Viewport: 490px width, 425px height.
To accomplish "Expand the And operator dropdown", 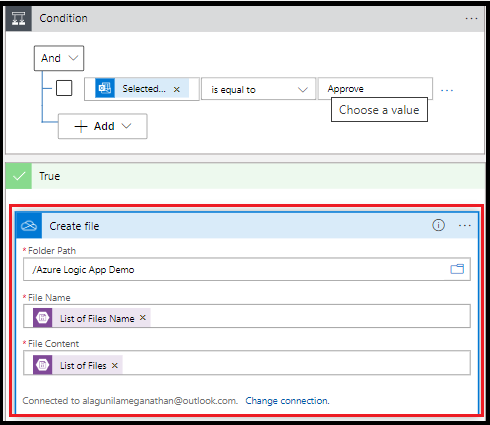I will (59, 58).
